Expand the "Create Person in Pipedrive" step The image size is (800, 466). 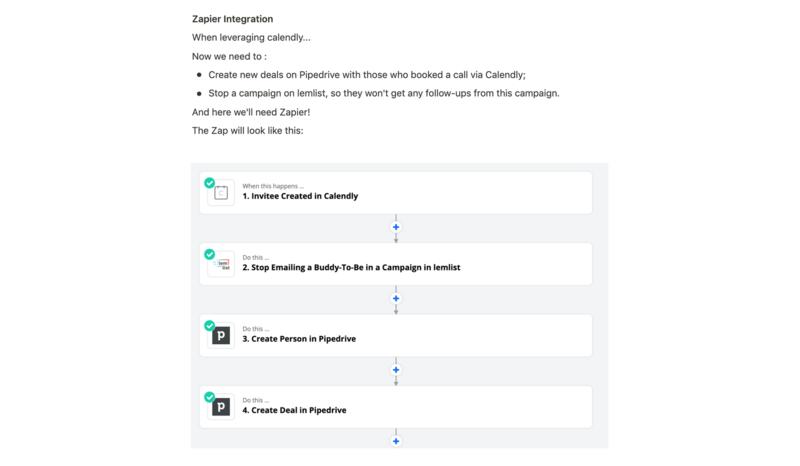click(x=299, y=339)
